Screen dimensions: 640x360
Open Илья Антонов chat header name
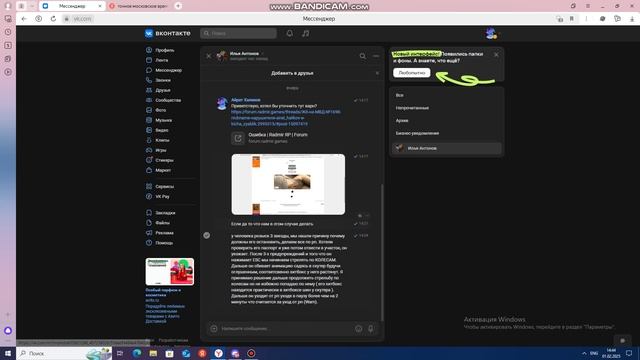click(244, 53)
